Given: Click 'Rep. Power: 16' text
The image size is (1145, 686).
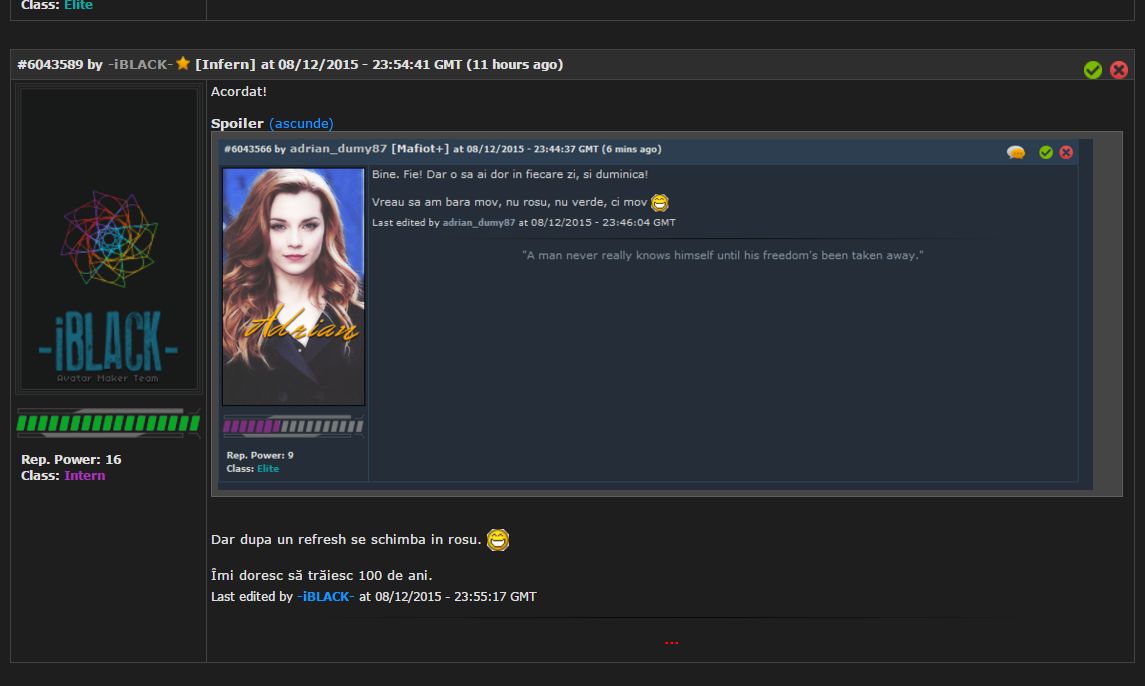Looking at the screenshot, I should tap(71, 460).
